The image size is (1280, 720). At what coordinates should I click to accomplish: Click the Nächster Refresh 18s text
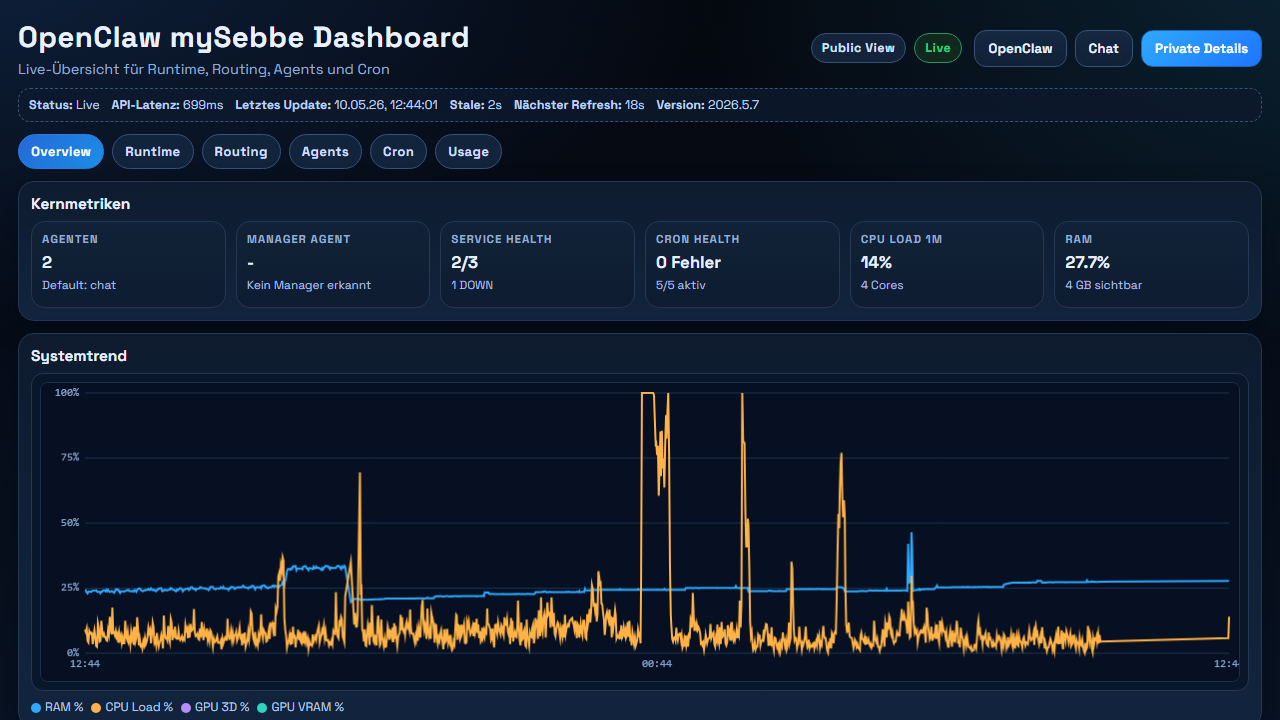point(579,105)
